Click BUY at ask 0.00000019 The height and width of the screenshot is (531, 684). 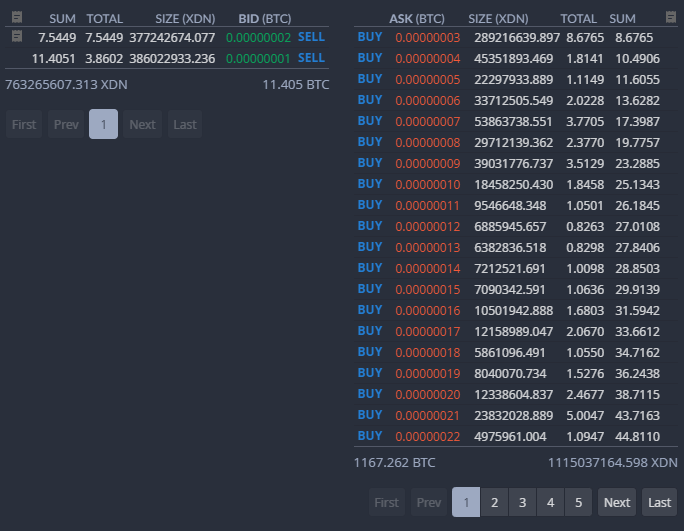click(x=370, y=373)
